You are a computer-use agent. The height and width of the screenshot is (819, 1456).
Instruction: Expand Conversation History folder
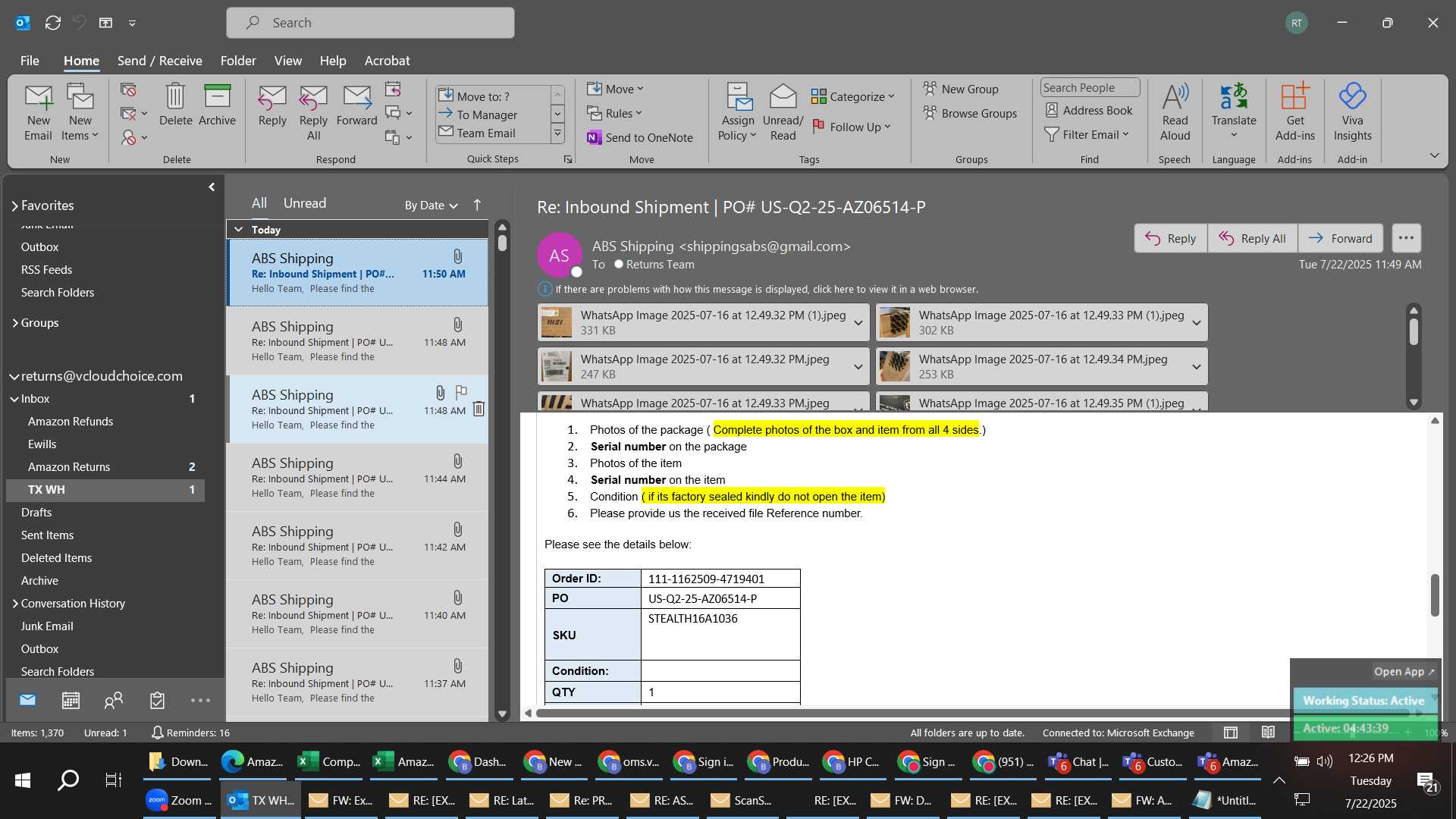[x=14, y=604]
